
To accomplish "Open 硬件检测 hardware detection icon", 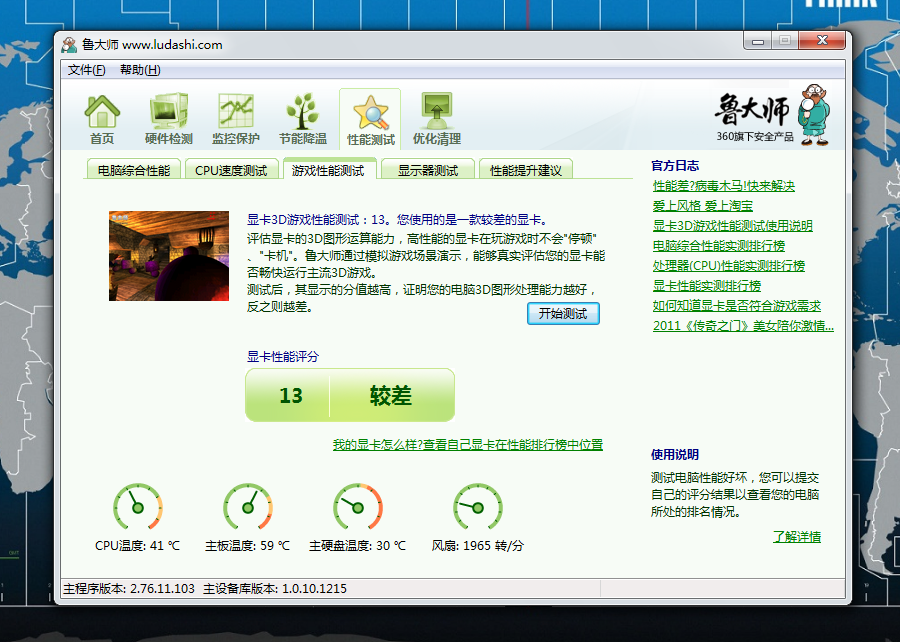I will [168, 119].
